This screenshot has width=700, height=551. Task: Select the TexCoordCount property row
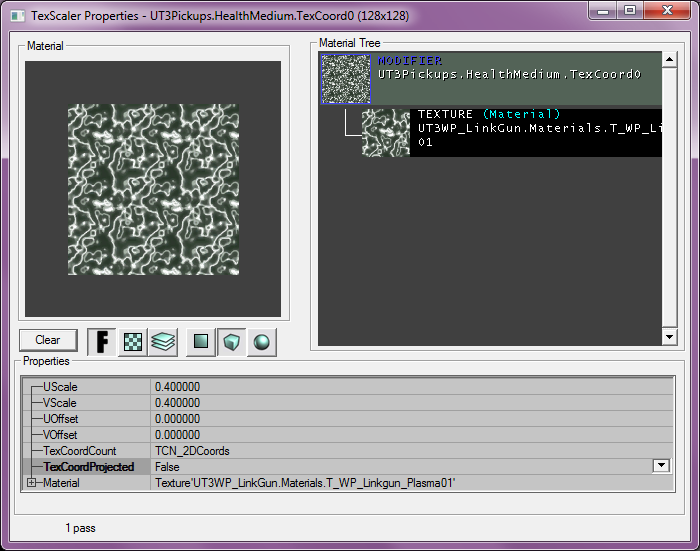[86, 451]
